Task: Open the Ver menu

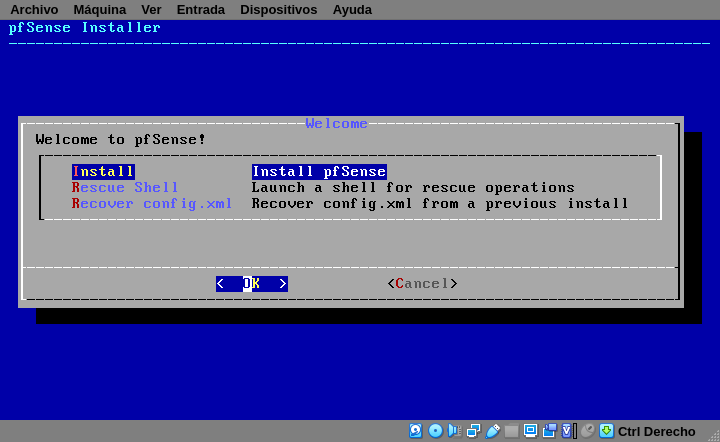Action: tap(151, 10)
